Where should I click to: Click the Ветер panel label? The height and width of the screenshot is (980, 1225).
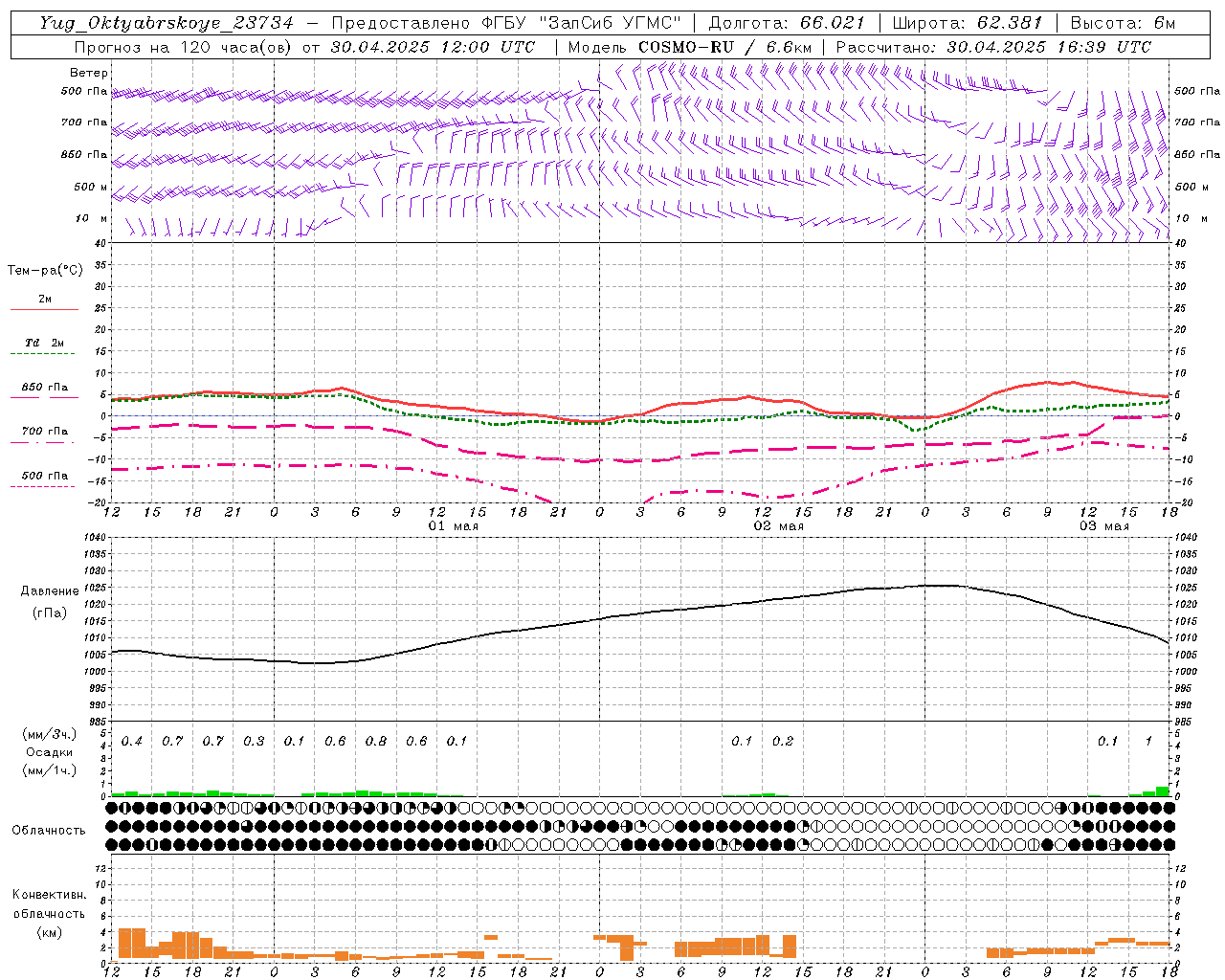[89, 73]
